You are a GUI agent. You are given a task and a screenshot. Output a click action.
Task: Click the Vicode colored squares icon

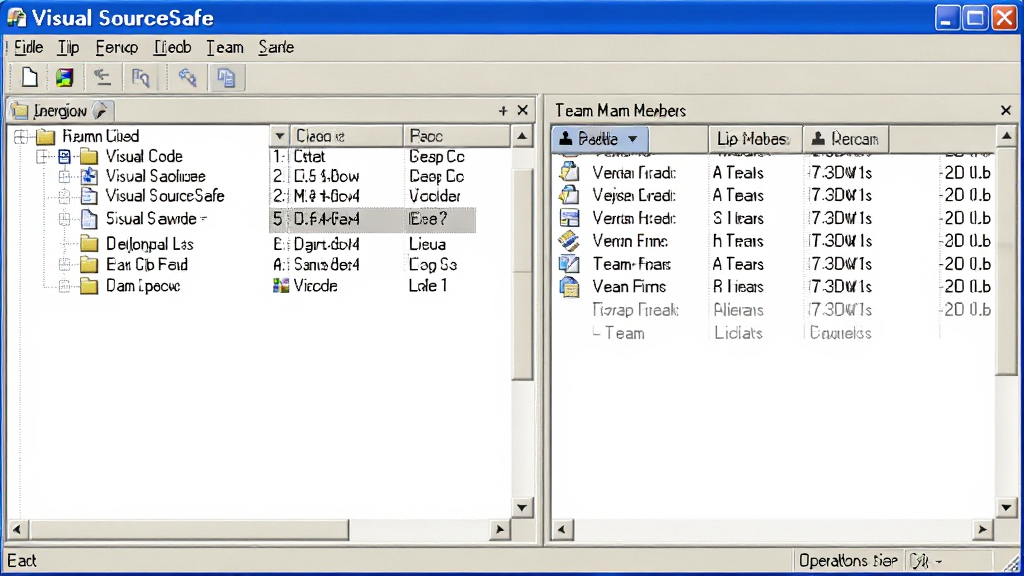coord(281,285)
